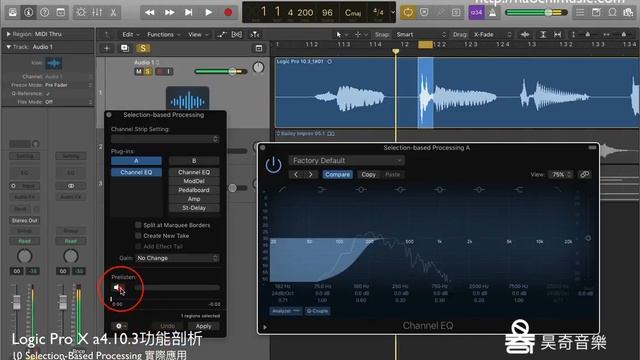Select plug-in set B tab

tap(194, 161)
